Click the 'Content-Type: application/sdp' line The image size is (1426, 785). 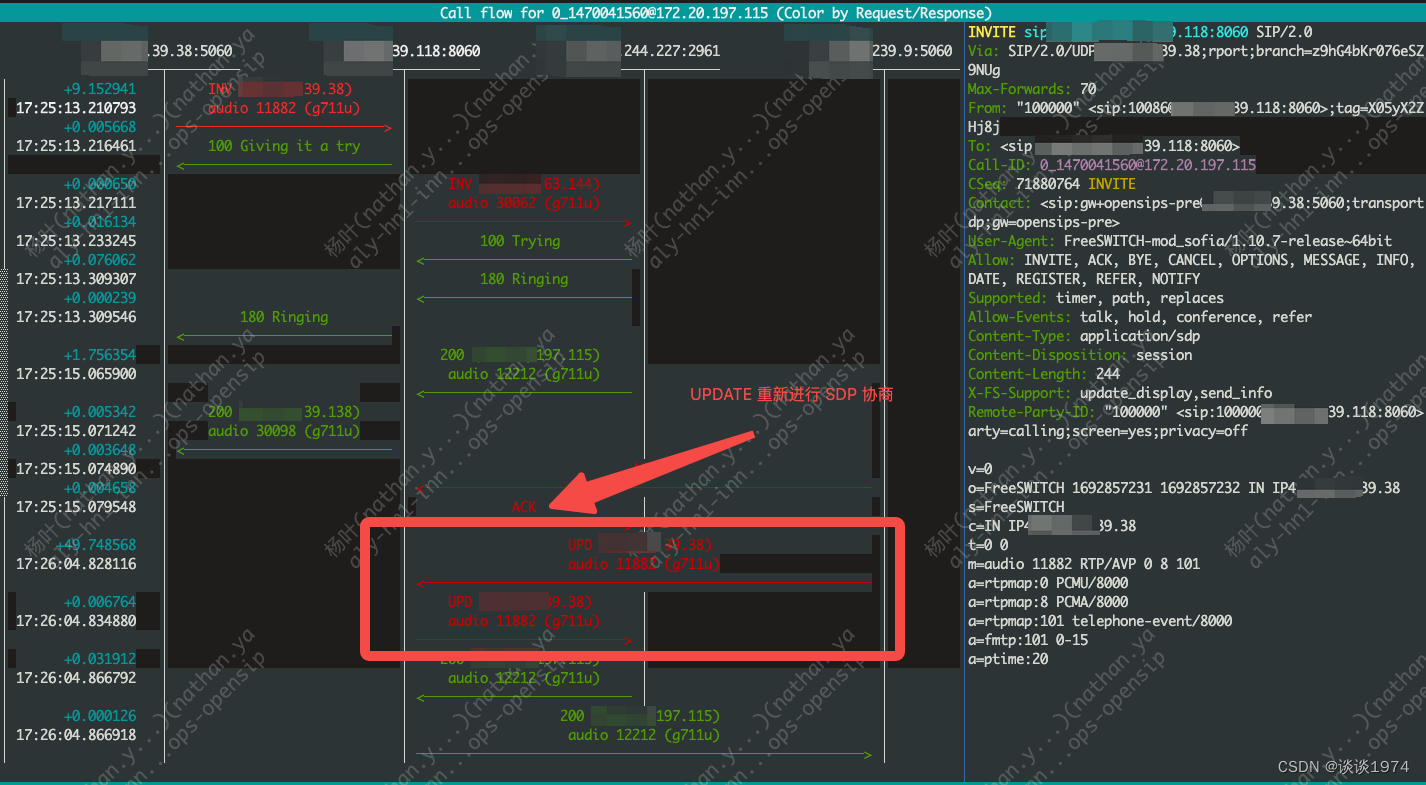click(x=1084, y=336)
